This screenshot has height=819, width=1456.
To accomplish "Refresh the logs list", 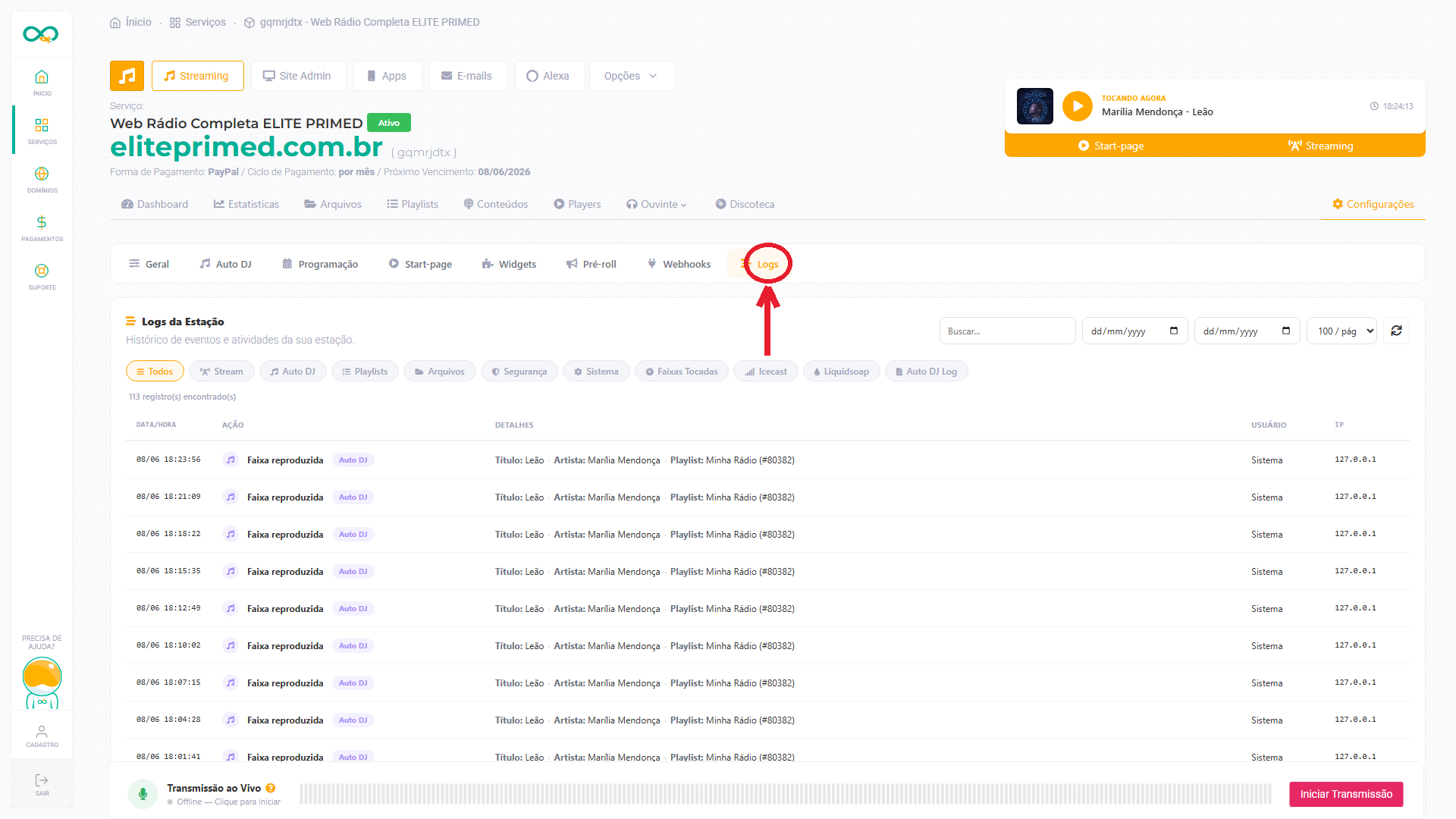I will point(1396,331).
